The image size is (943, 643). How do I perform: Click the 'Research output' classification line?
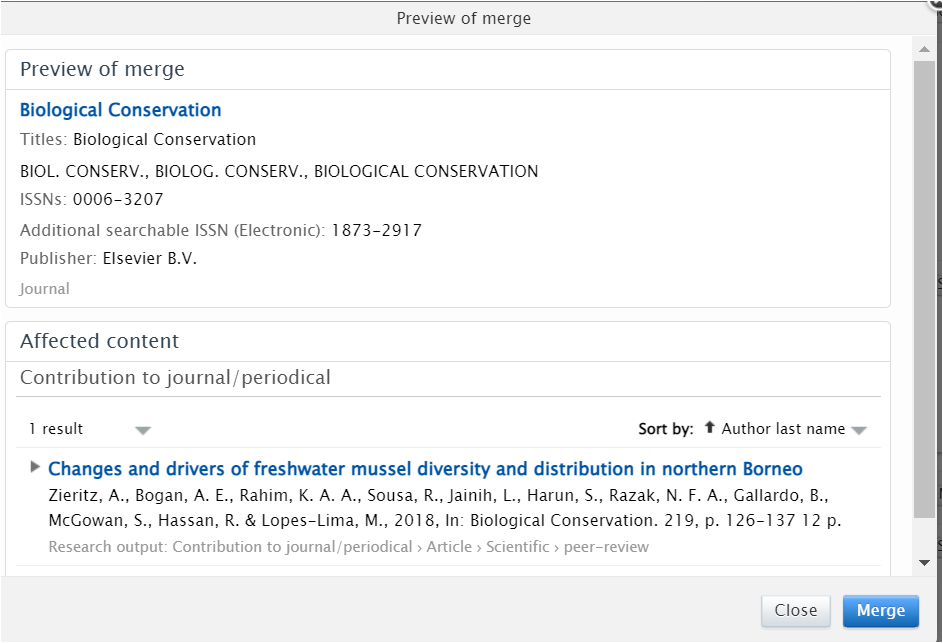(348, 547)
